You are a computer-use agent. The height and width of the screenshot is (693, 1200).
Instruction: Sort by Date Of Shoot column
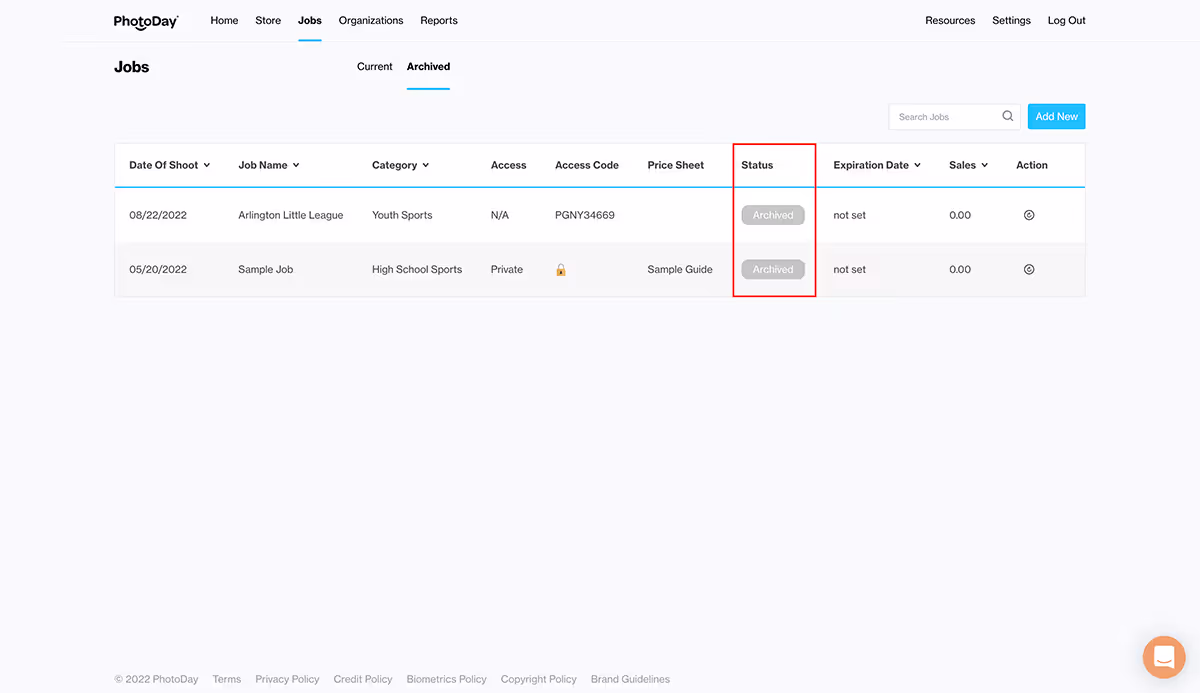pyautogui.click(x=169, y=165)
